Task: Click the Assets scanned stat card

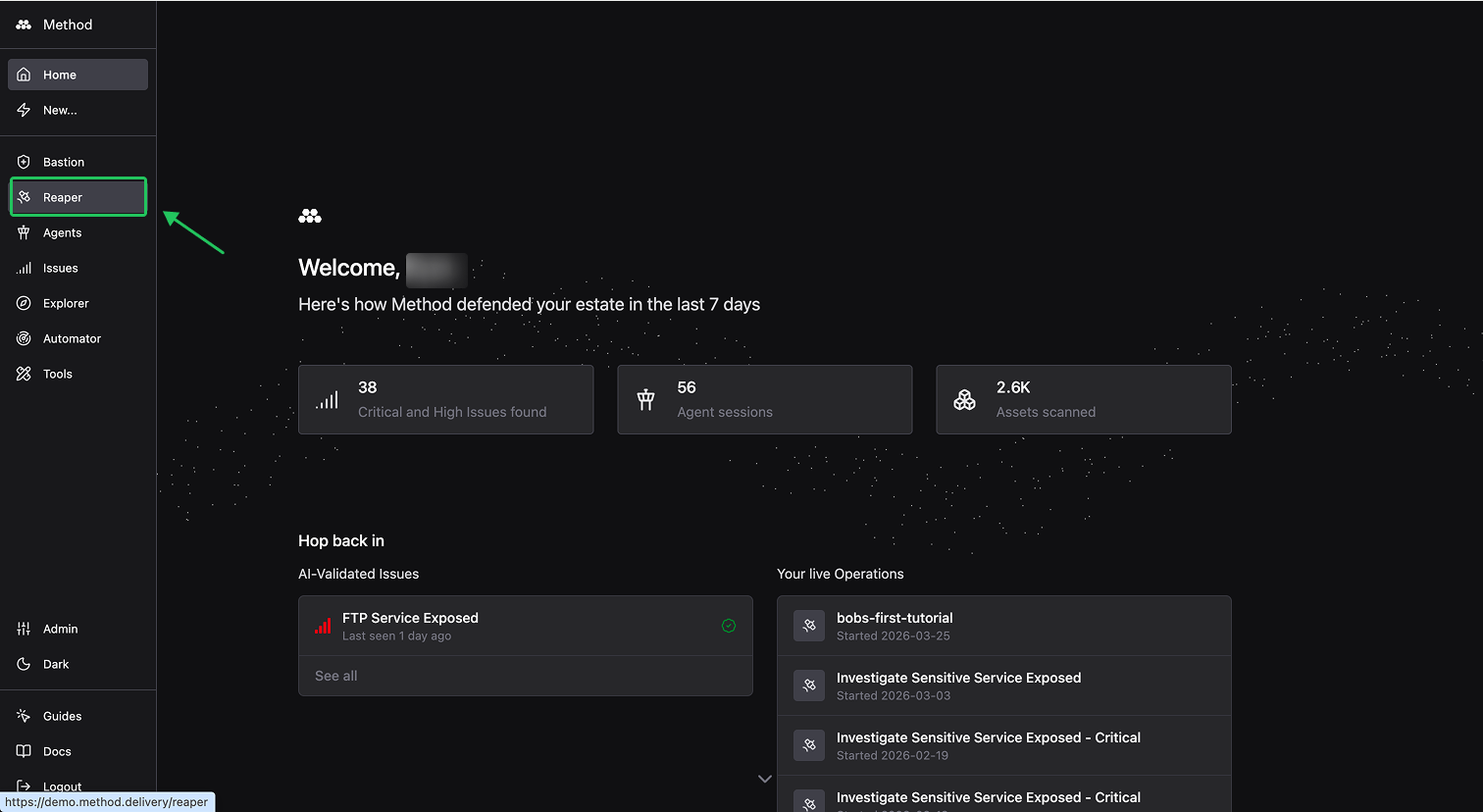Action: tap(1083, 399)
